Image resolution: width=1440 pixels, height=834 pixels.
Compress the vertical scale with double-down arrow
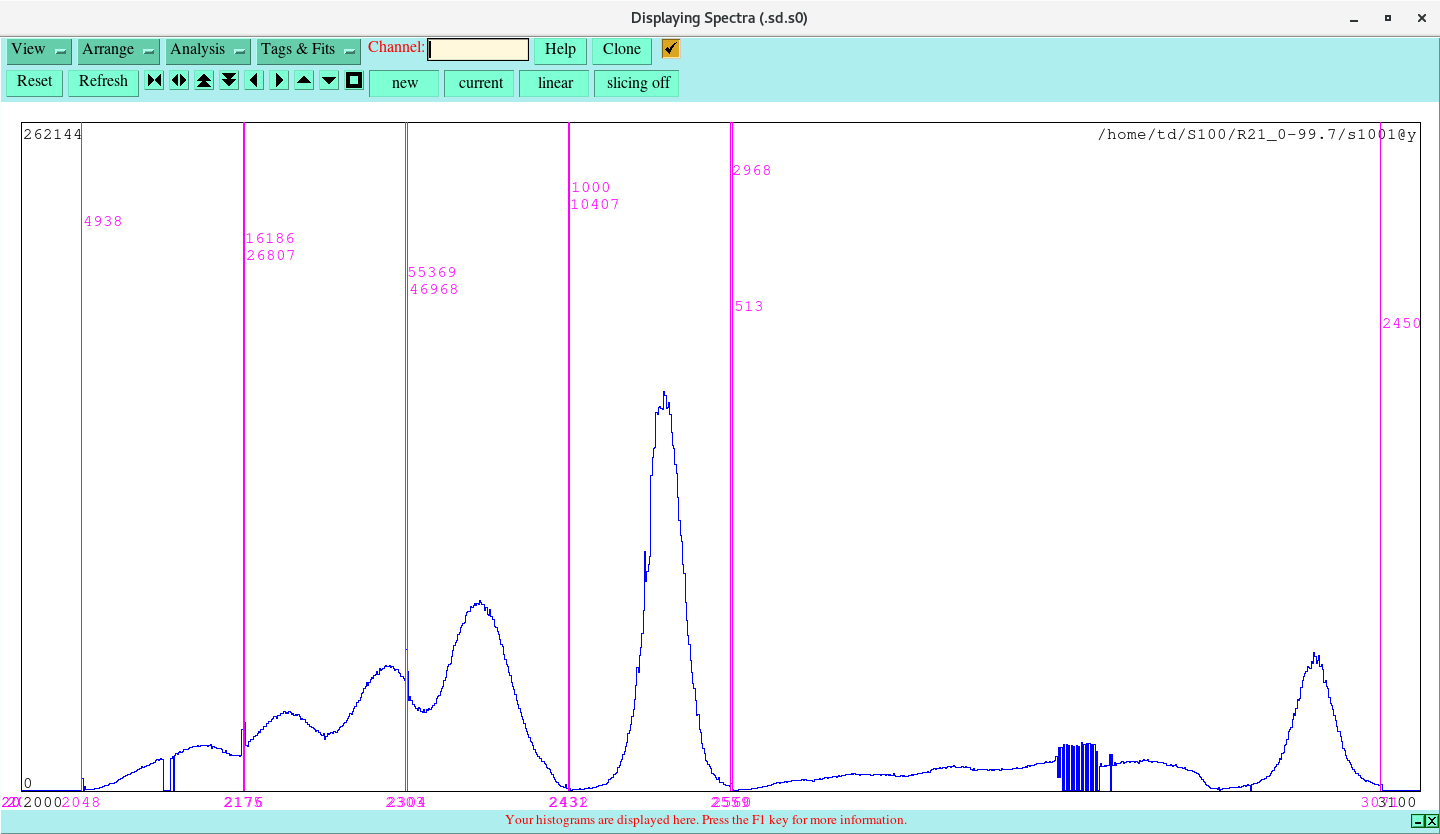click(228, 80)
